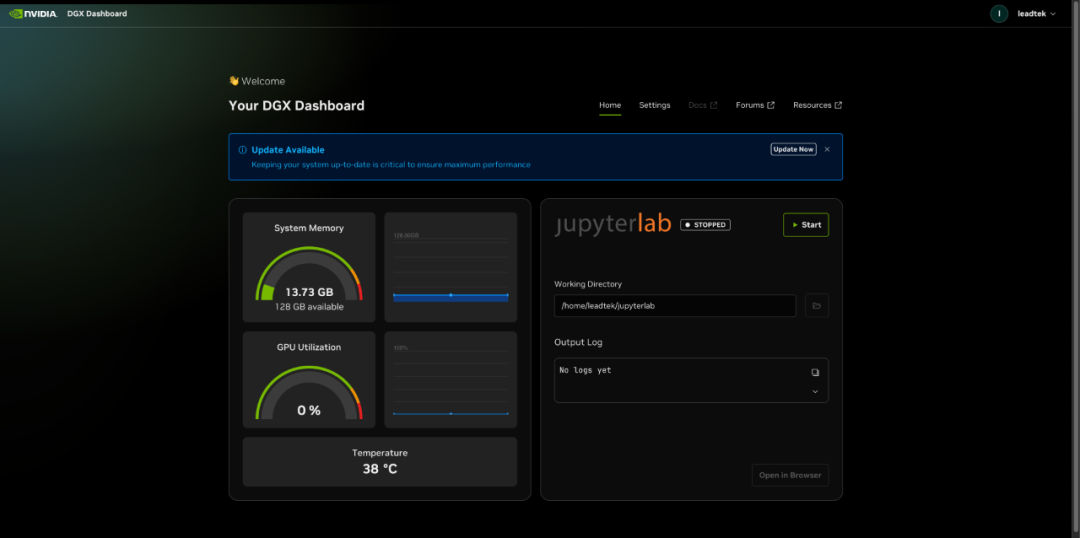Viewport: 1080px width, 538px height.
Task: Click the STOPPED status badge
Action: (x=705, y=225)
